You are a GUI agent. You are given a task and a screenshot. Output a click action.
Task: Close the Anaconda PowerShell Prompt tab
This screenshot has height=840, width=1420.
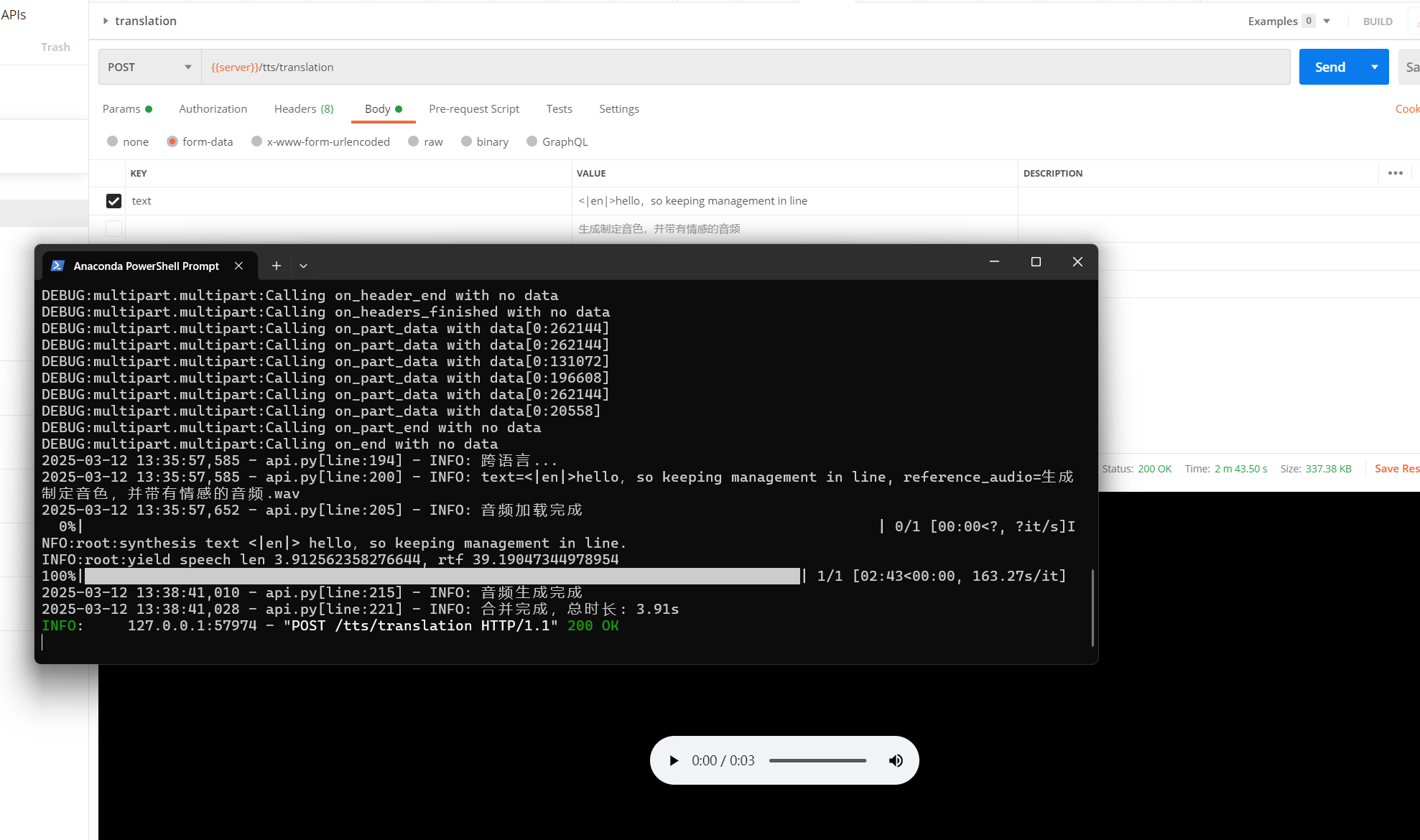pos(238,266)
